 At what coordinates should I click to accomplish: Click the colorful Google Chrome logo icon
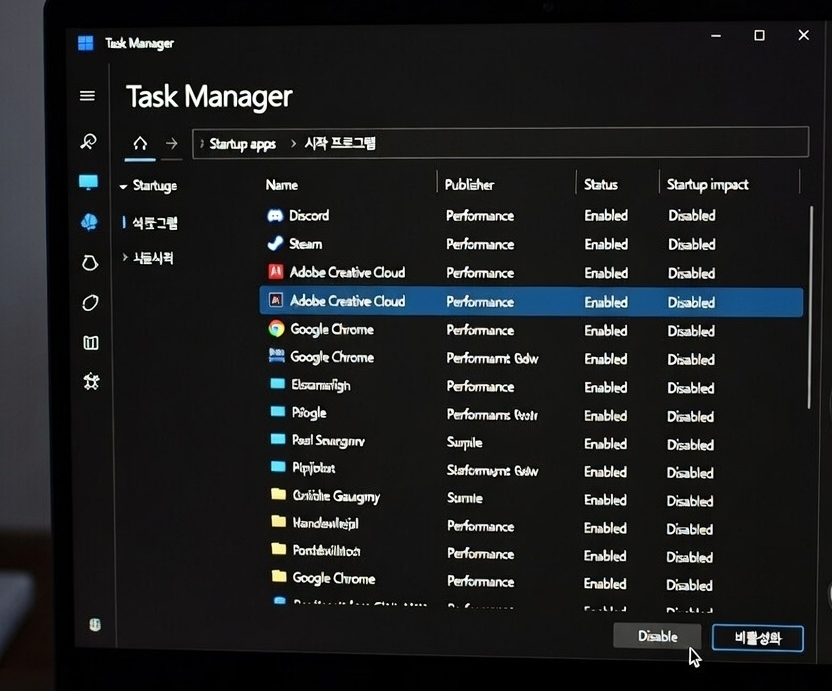point(276,329)
